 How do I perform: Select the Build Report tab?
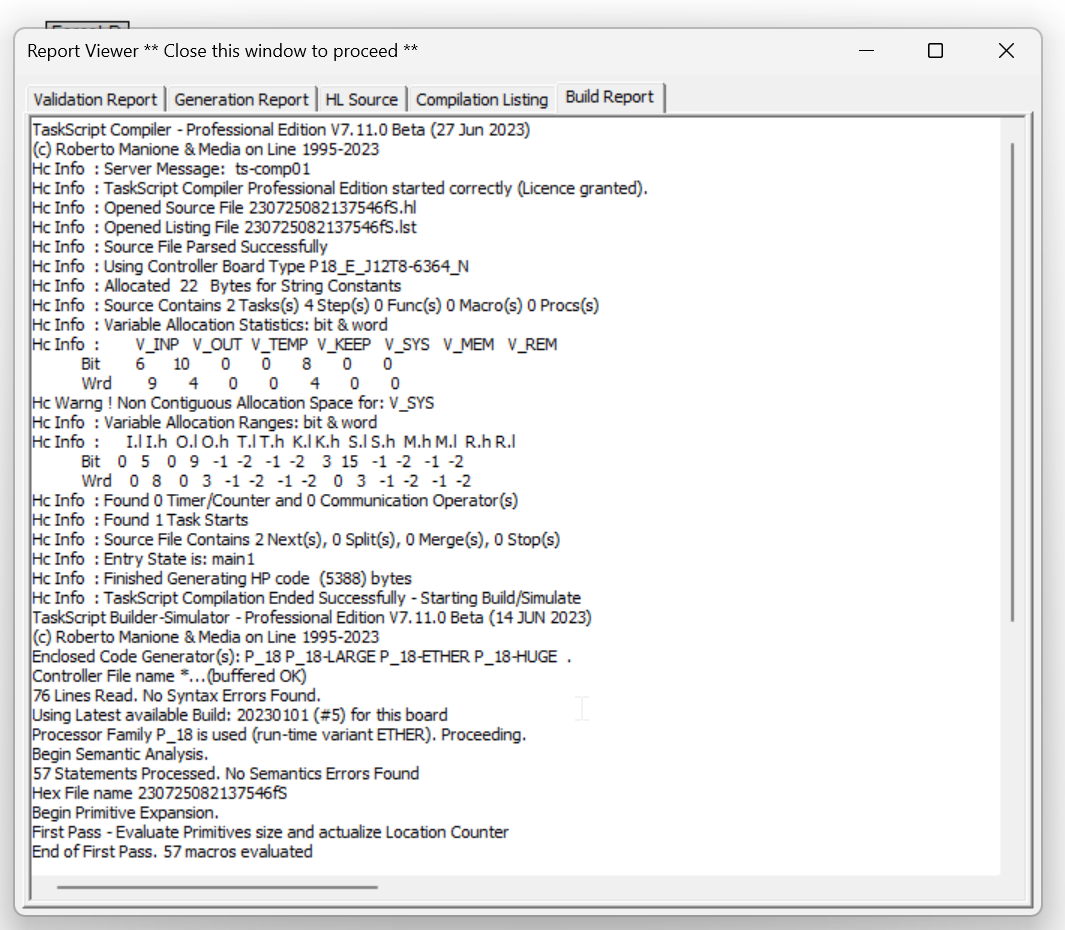click(609, 97)
